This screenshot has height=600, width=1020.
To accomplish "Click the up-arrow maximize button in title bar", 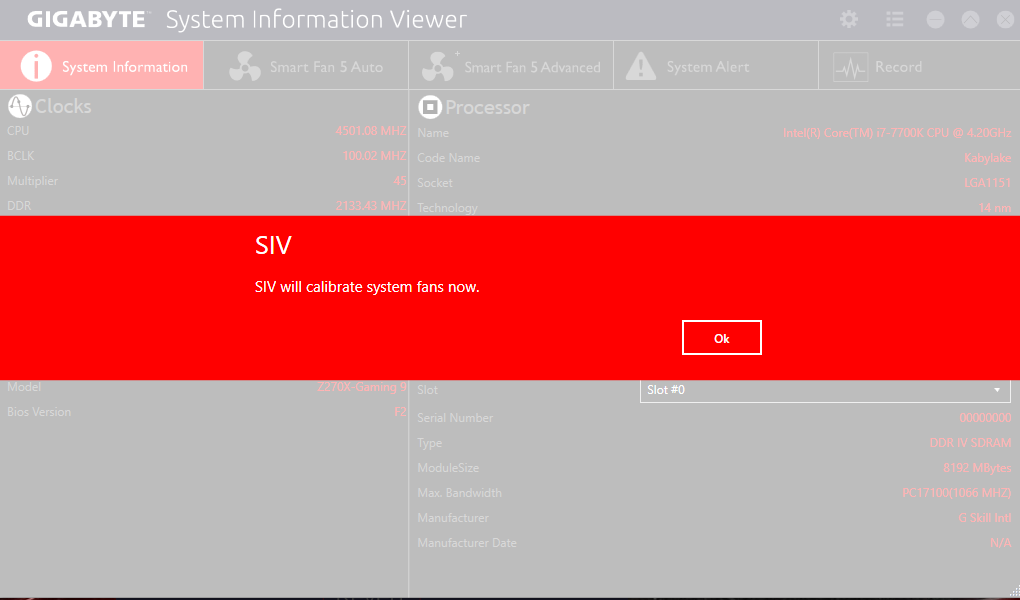I will pyautogui.click(x=970, y=20).
